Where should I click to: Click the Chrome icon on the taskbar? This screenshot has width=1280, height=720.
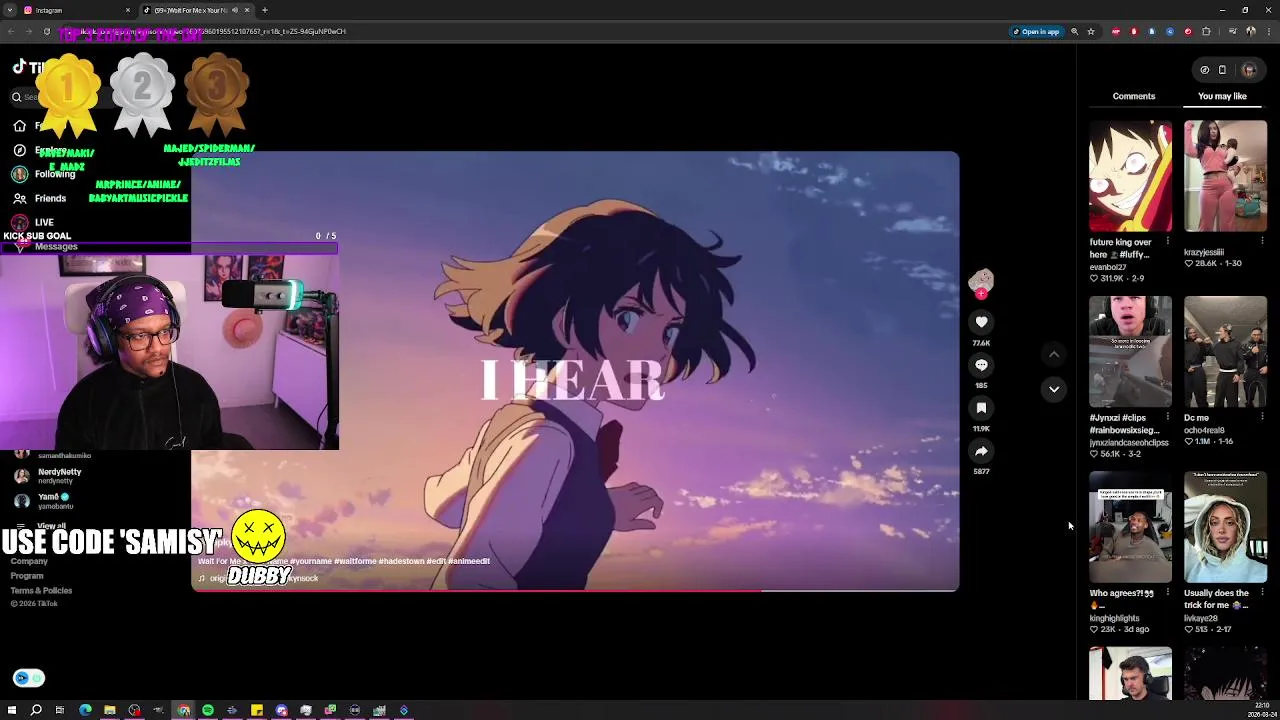point(184,710)
